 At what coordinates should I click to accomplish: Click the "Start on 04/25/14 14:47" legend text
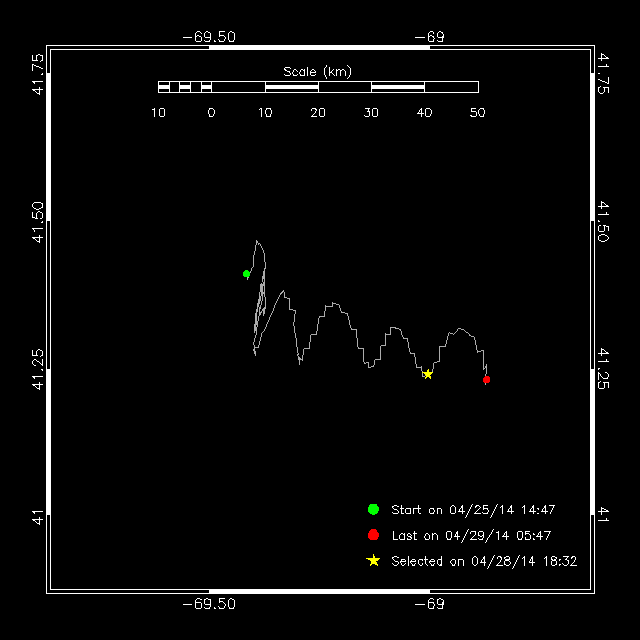click(x=473, y=509)
